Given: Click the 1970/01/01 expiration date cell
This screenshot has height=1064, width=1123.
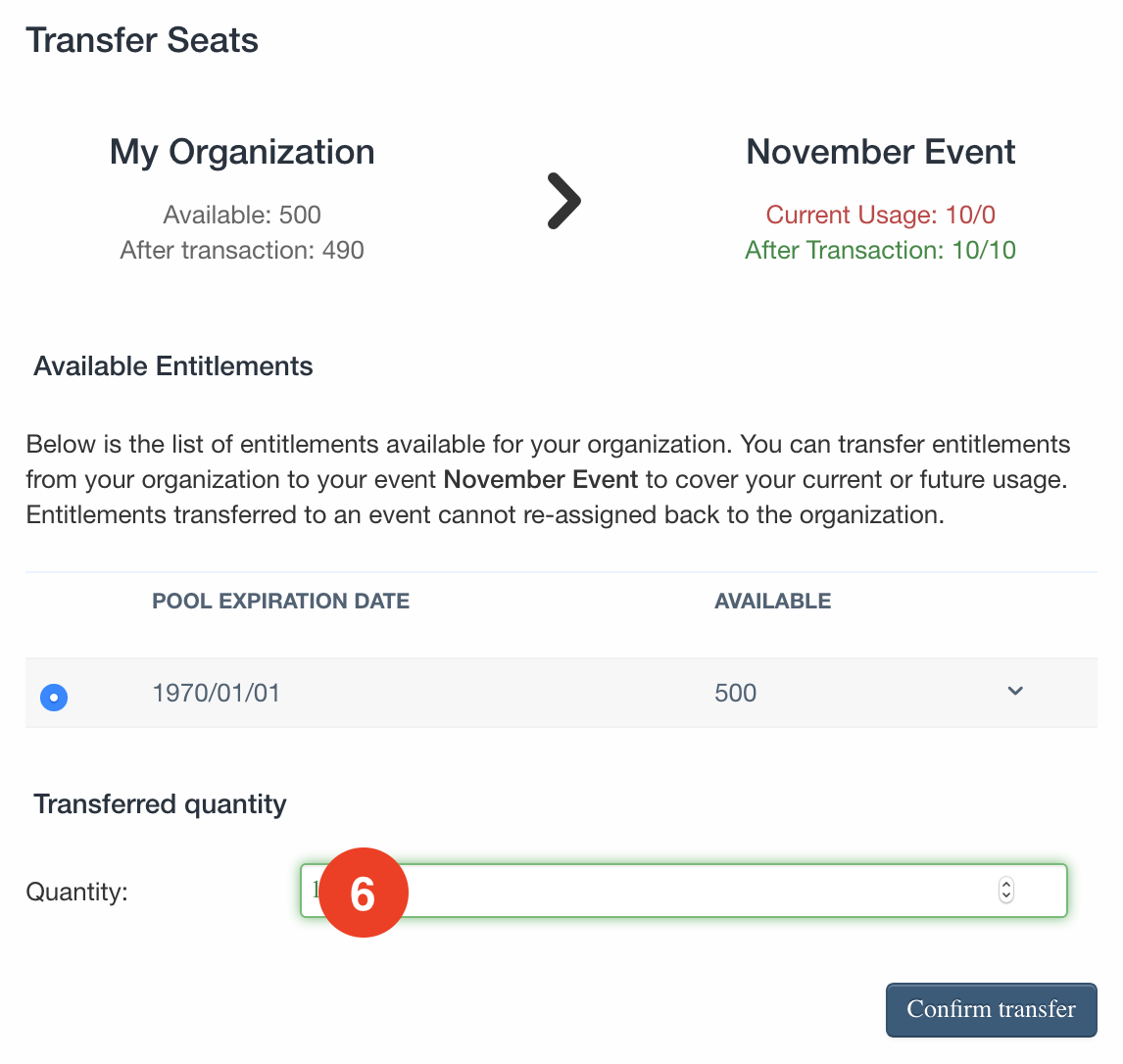Looking at the screenshot, I should click(x=217, y=693).
